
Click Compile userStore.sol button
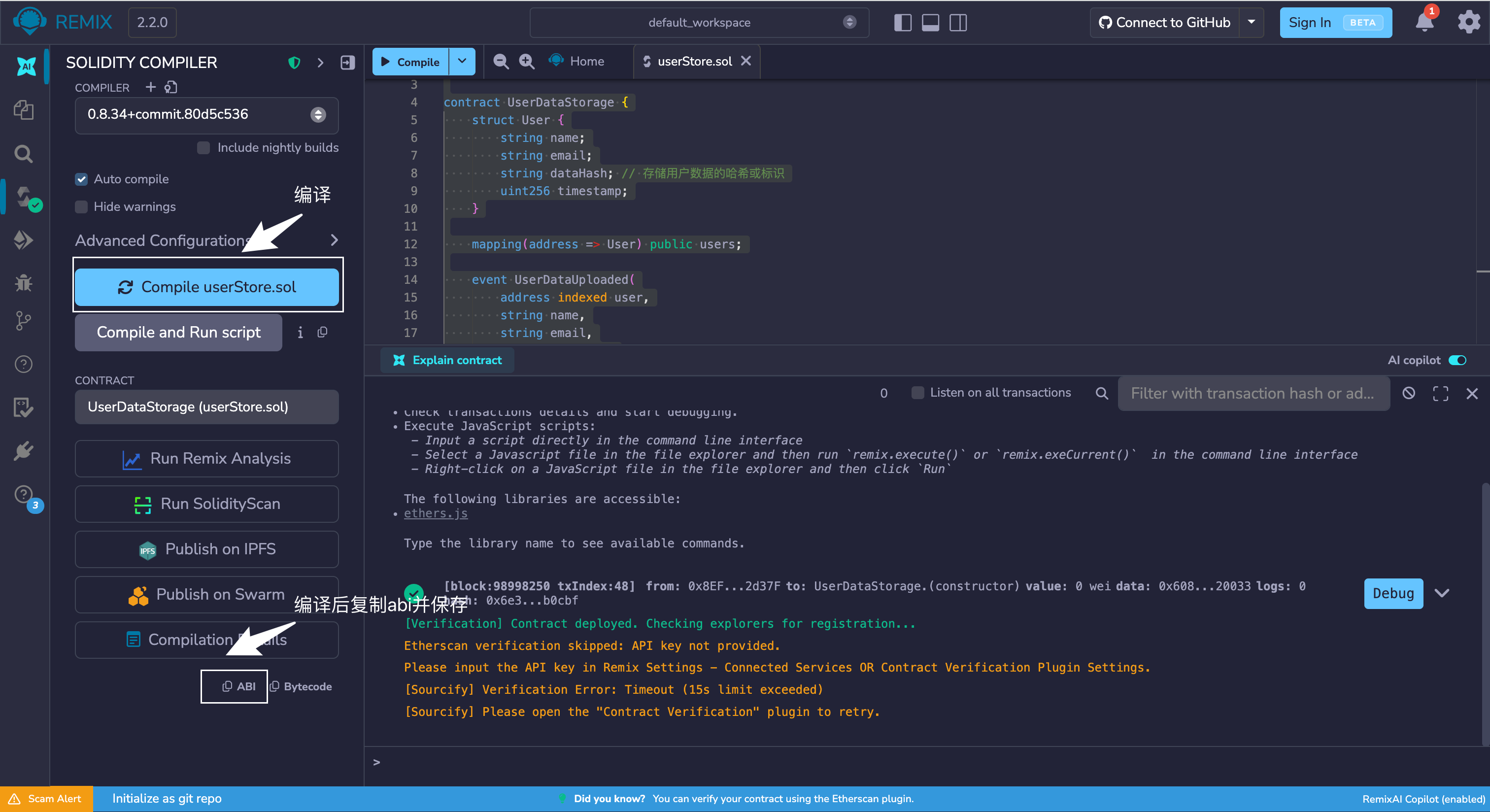pyautogui.click(x=206, y=287)
